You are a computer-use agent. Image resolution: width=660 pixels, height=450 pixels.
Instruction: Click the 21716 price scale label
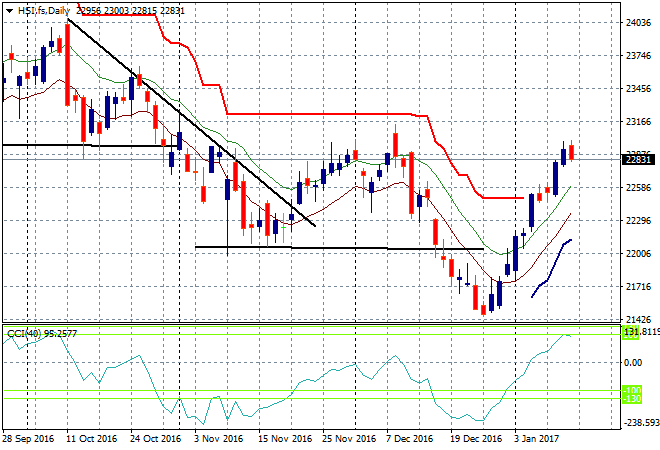click(x=639, y=287)
